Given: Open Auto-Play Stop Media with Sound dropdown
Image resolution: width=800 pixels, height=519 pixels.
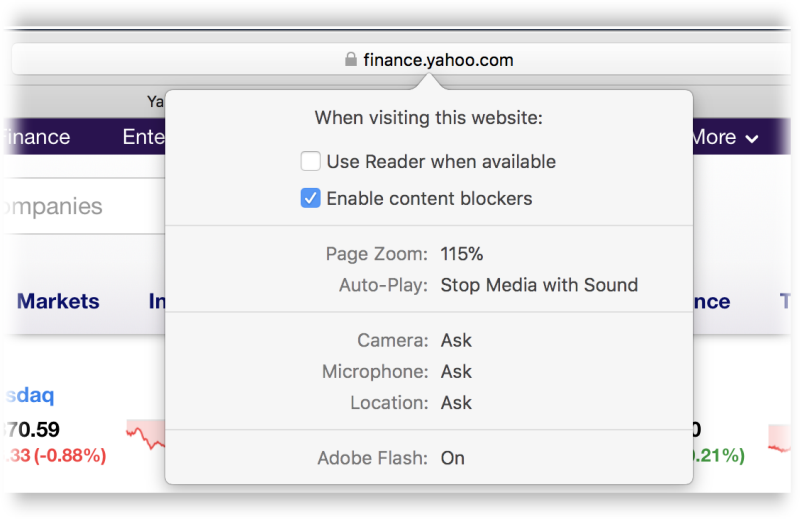Looking at the screenshot, I should coord(539,285).
